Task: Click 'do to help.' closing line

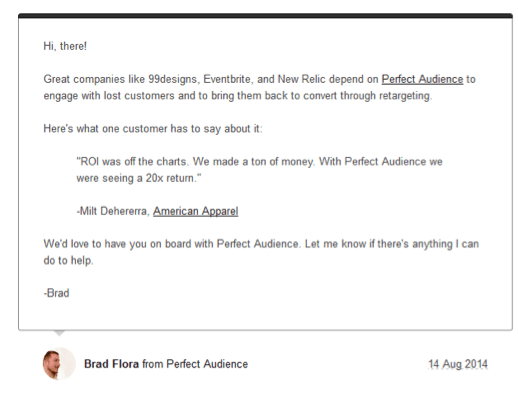Action: coord(68,260)
